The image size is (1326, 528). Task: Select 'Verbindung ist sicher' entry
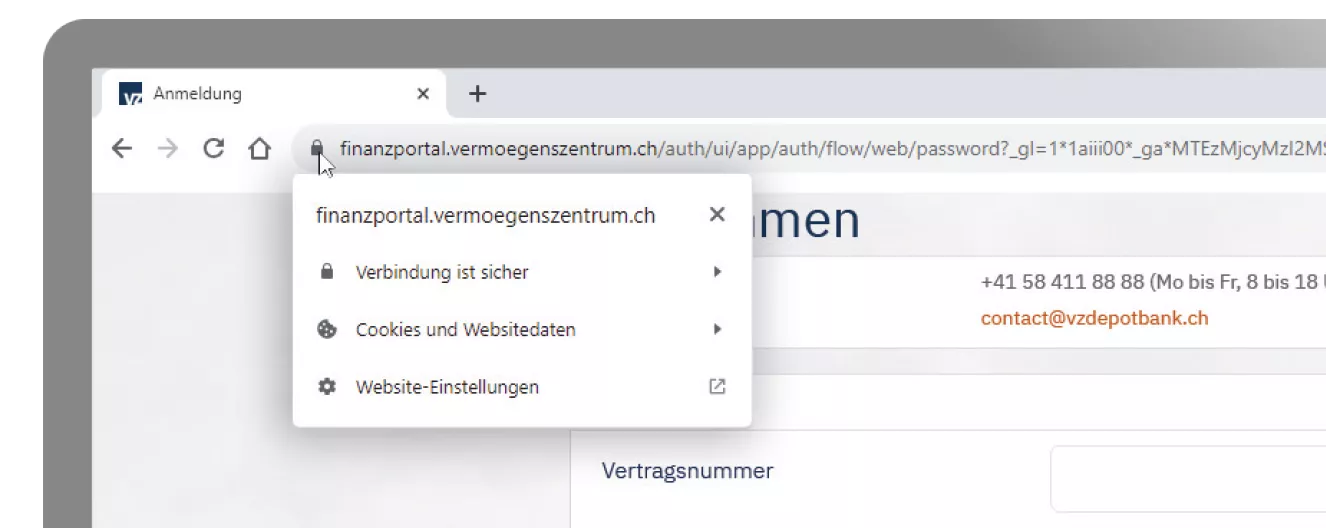[x=442, y=272]
